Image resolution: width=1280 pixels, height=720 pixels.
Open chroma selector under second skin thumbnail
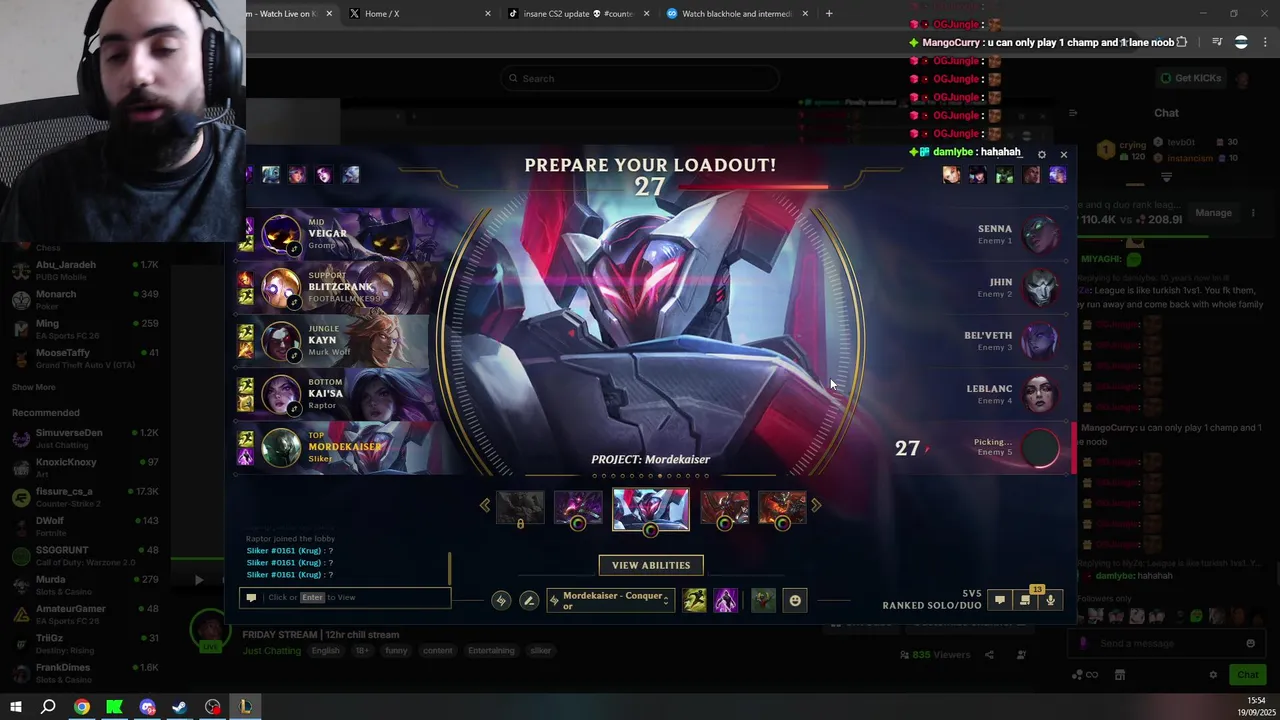coord(578,523)
